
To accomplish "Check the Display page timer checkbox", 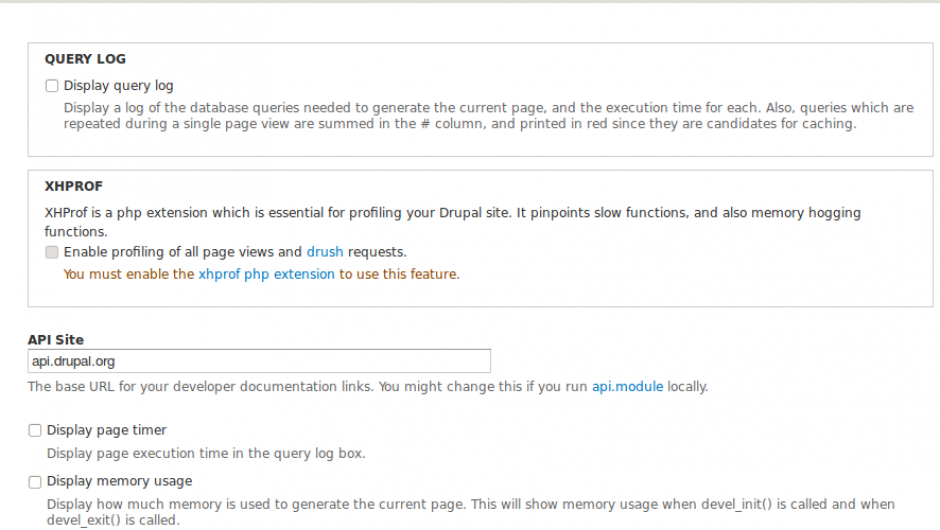I will [35, 430].
